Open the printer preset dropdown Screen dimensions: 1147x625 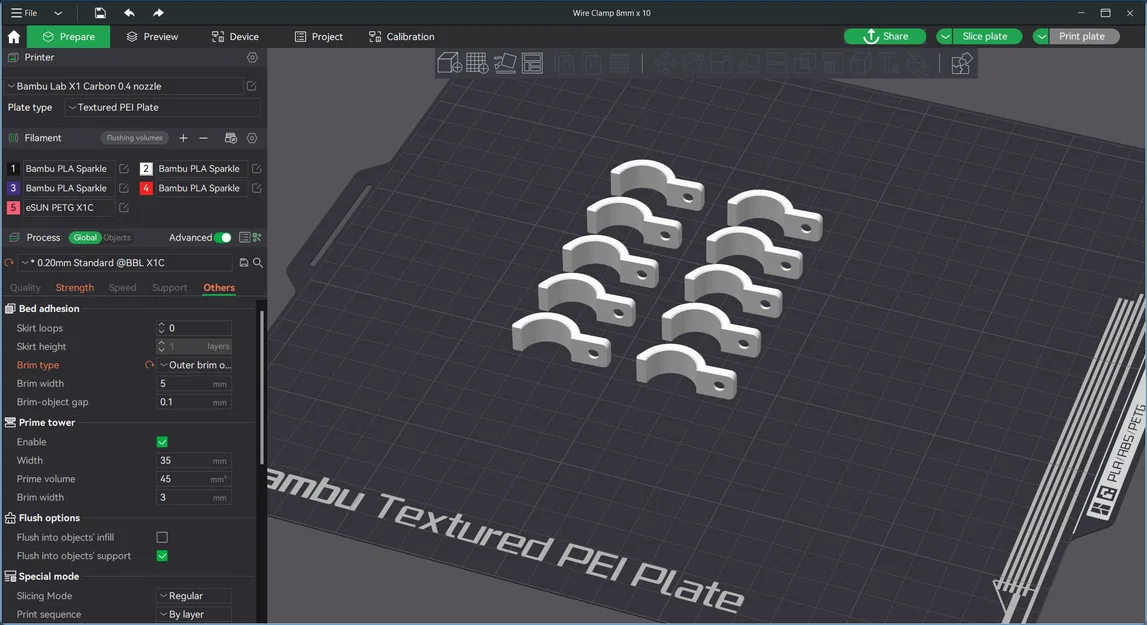pos(124,86)
